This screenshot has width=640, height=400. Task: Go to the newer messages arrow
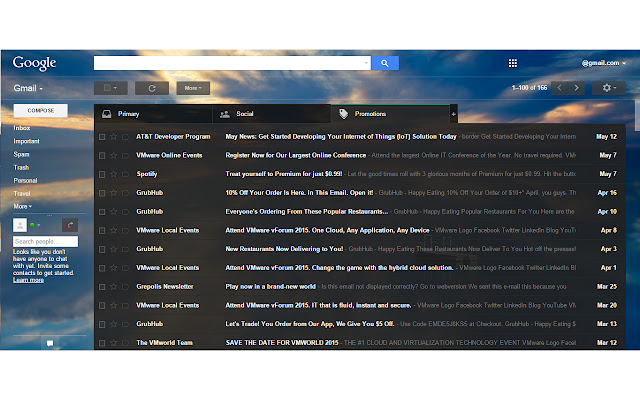[559, 88]
